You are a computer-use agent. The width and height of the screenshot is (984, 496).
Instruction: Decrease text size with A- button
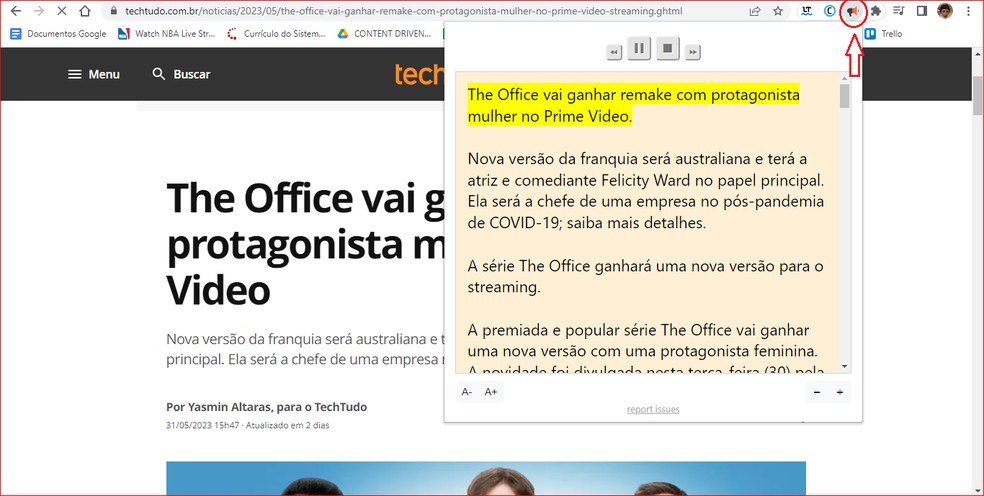[467, 392]
